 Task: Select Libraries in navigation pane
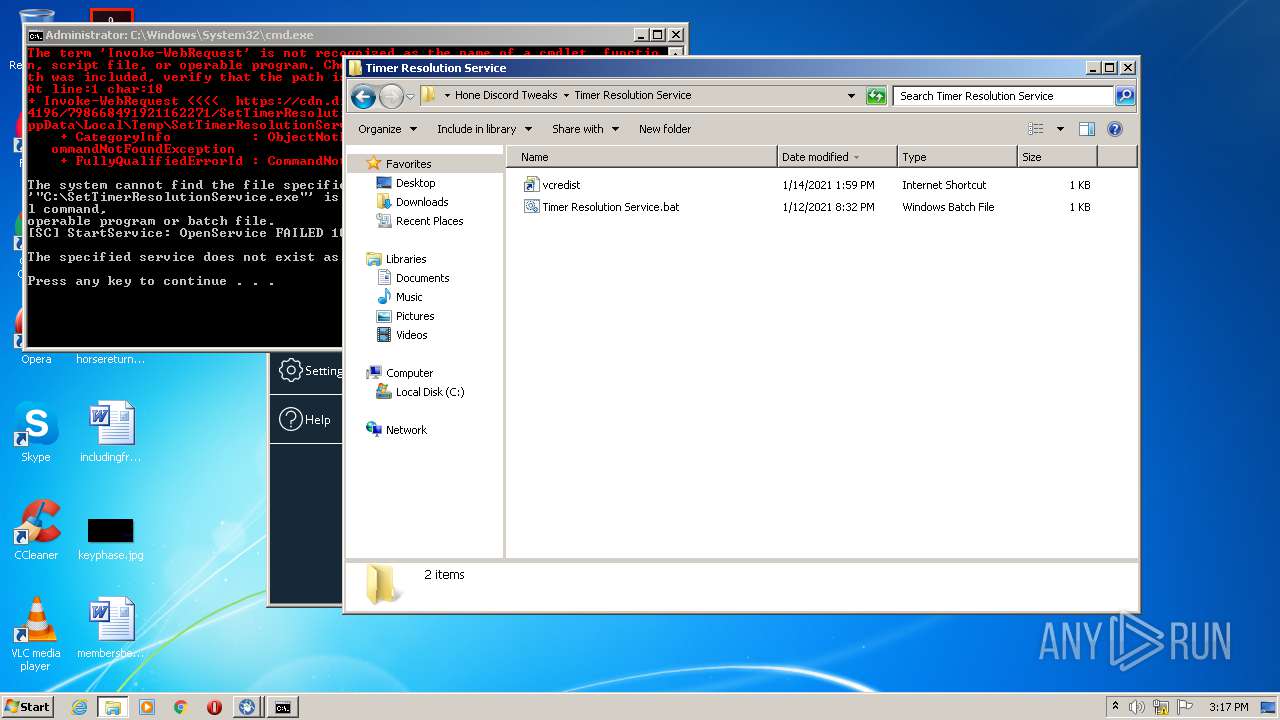406,259
